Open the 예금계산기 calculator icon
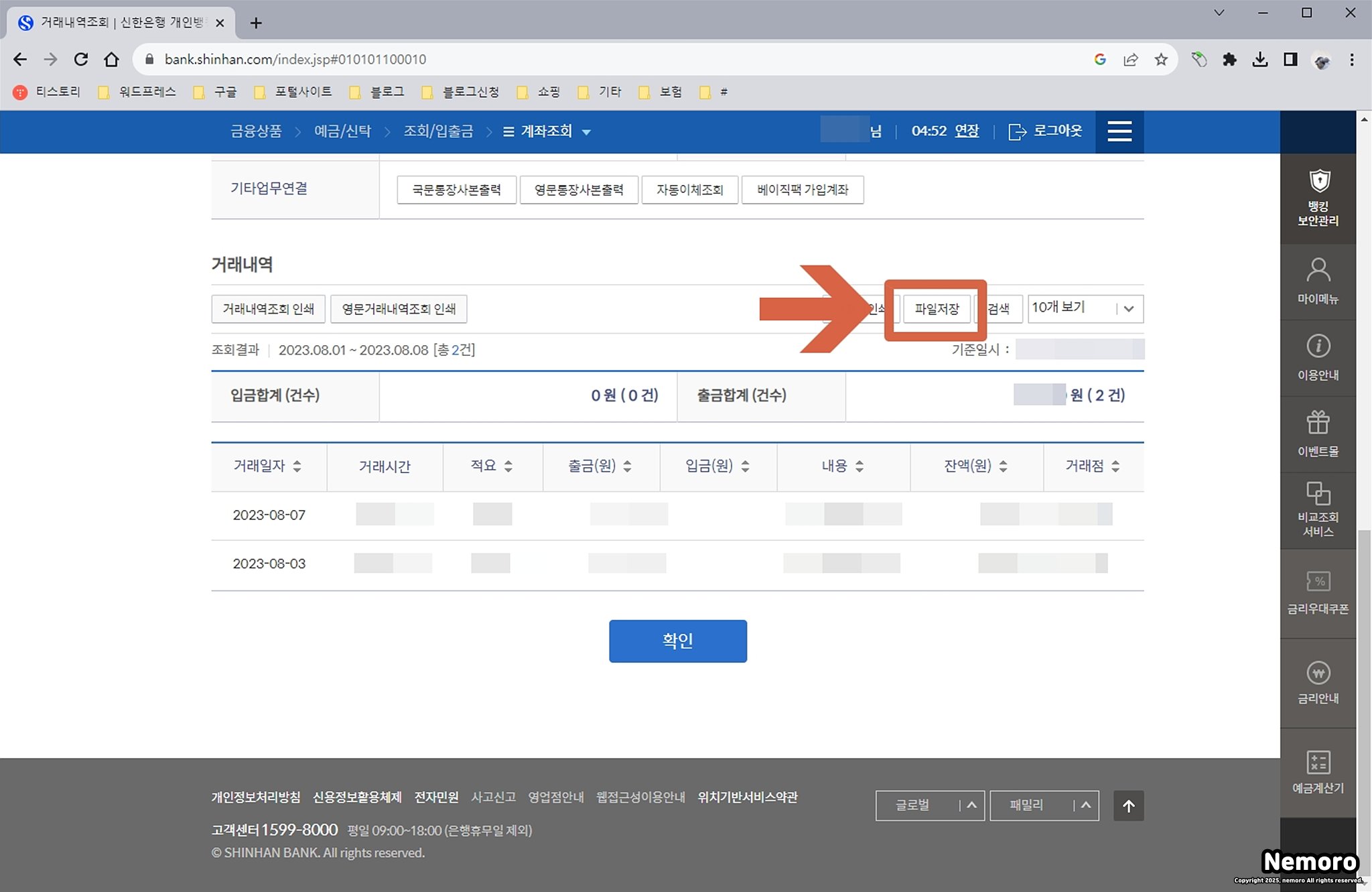This screenshot has height=892, width=1372. click(x=1318, y=772)
